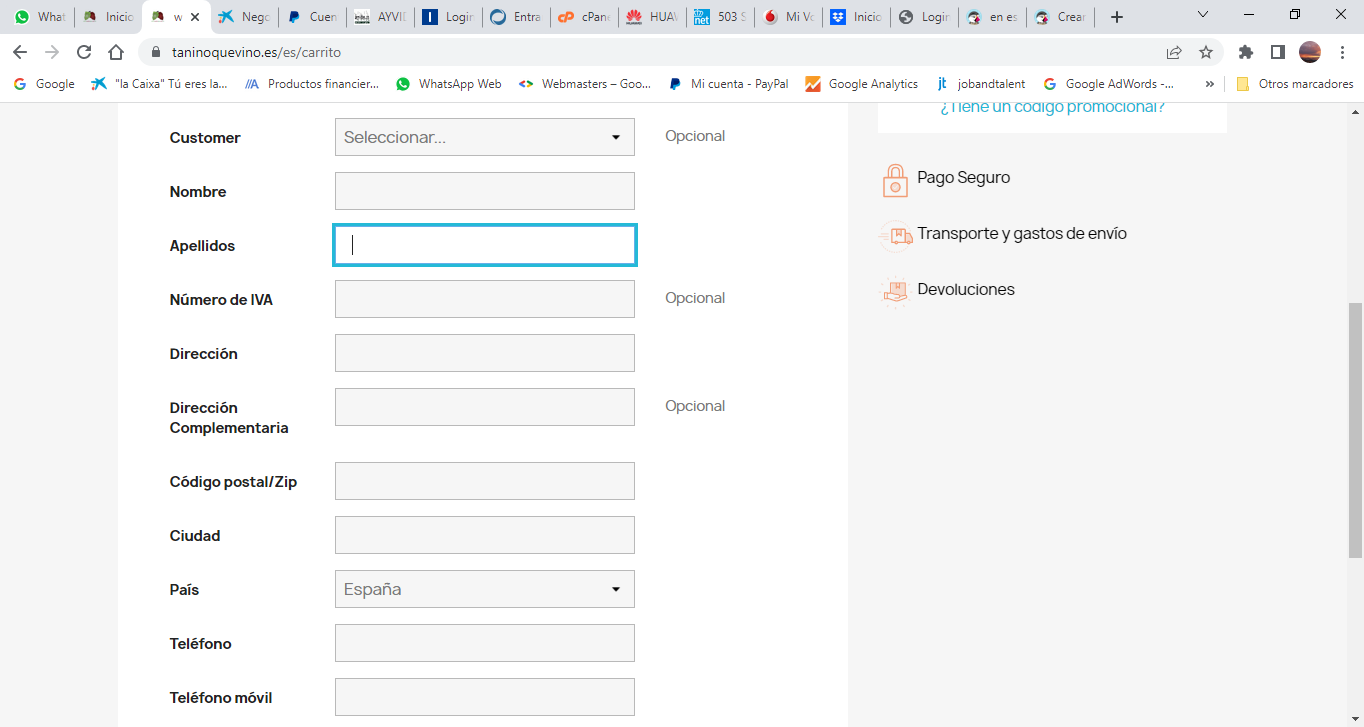
Task: Switch to the HUAWEI tab
Action: 652,17
